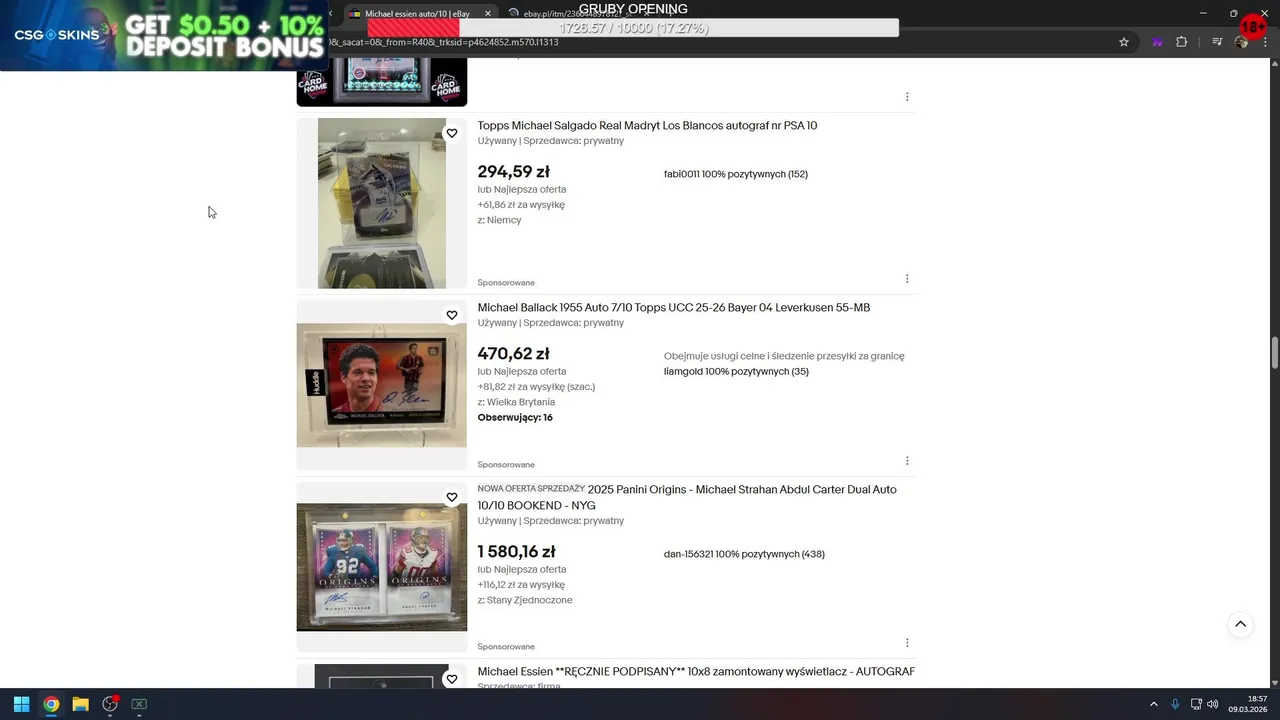Open Chrome from the taskbar
Image resolution: width=1280 pixels, height=720 pixels.
(51, 704)
